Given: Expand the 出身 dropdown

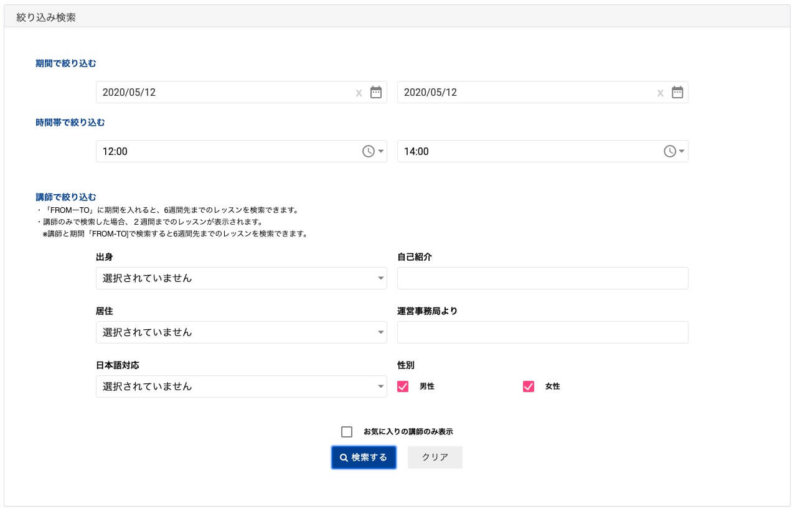Looking at the screenshot, I should [241, 278].
